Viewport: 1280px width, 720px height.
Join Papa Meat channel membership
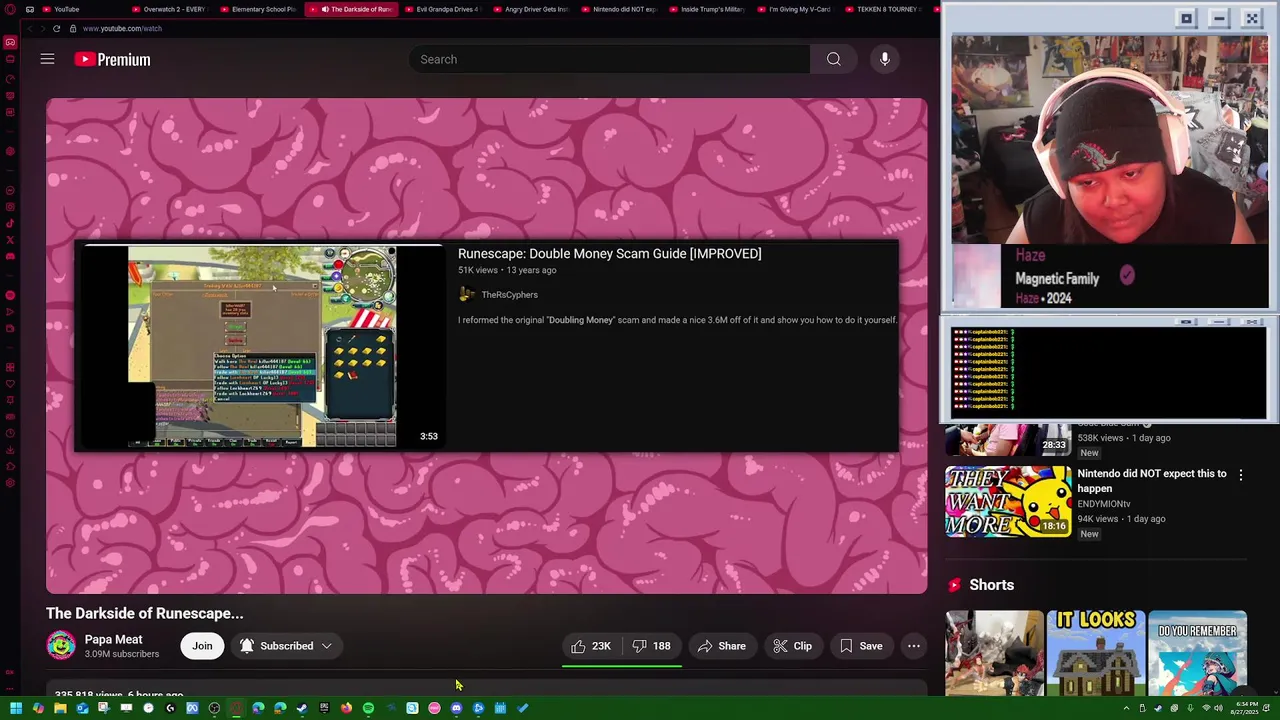(x=202, y=646)
